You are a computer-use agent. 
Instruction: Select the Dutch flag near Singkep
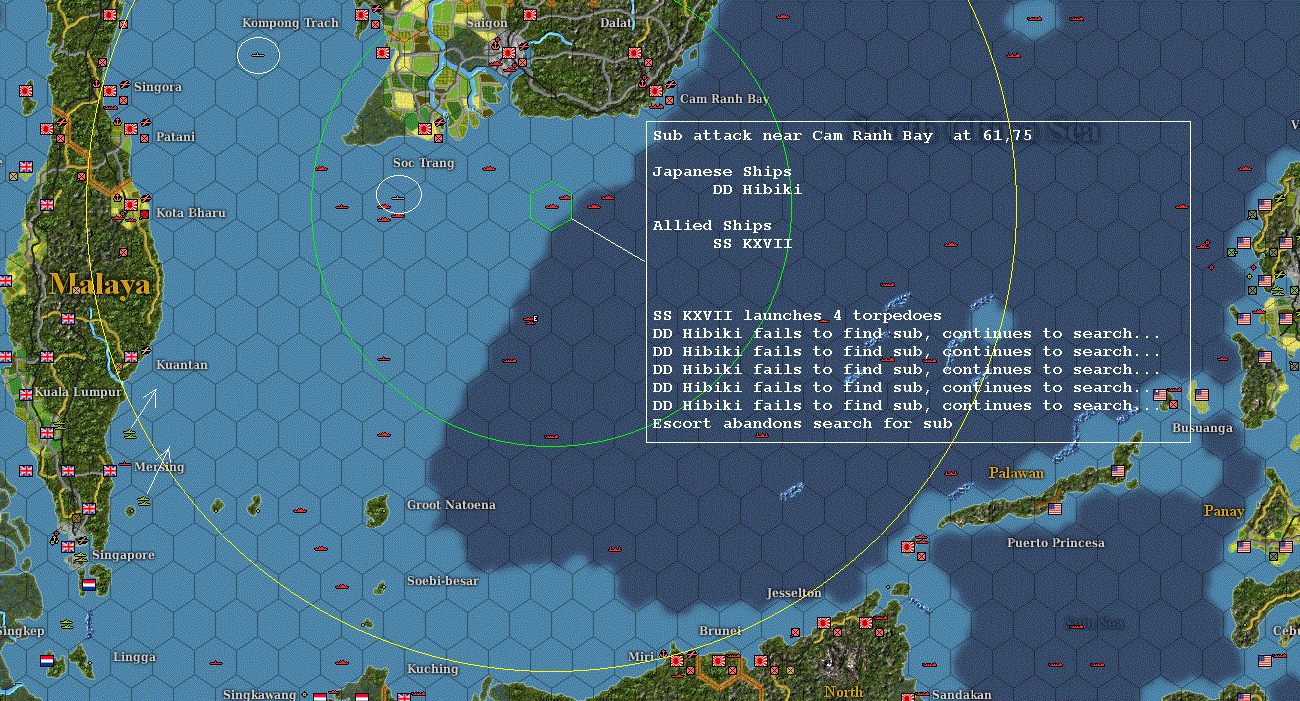tap(47, 661)
